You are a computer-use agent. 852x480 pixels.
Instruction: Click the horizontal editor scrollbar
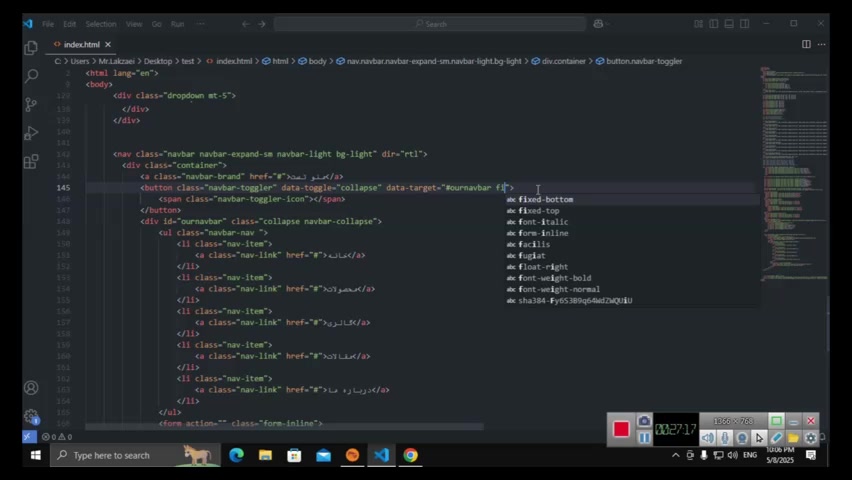284,427
